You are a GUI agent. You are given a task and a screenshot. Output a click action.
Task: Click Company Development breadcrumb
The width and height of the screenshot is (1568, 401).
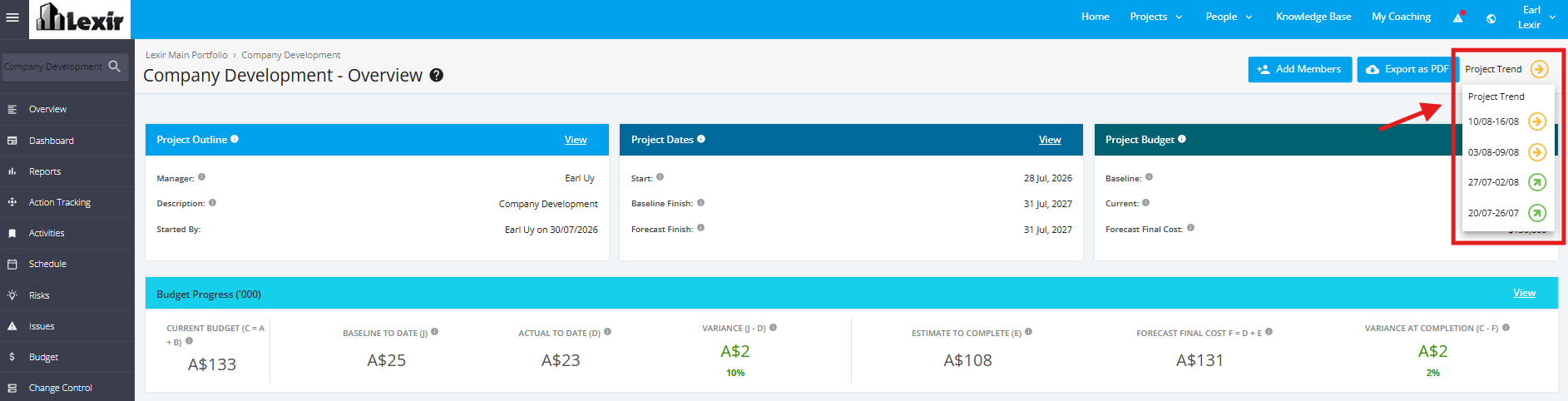tap(290, 55)
